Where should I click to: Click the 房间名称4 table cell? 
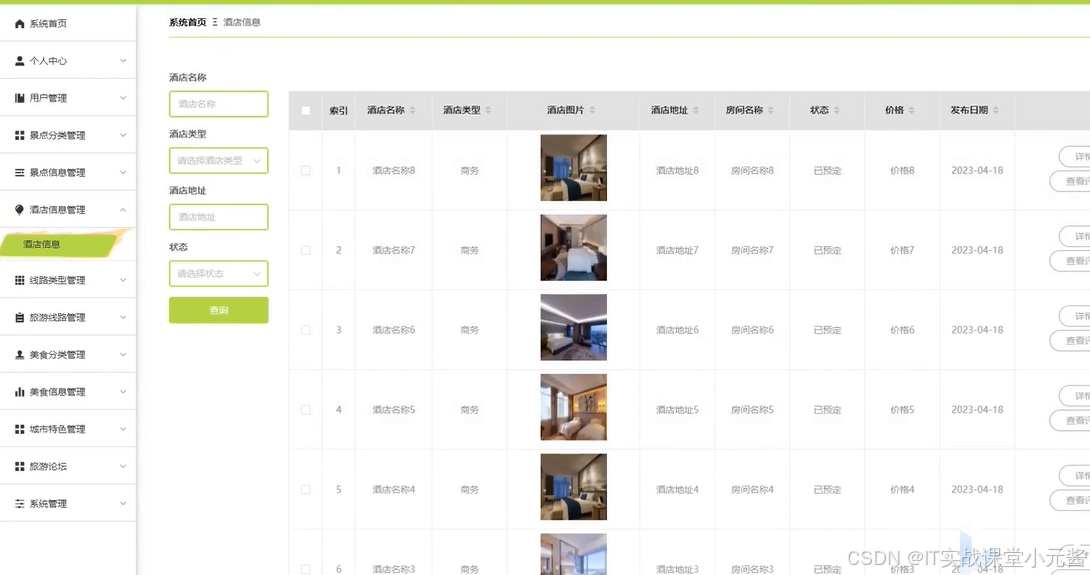(x=751, y=490)
